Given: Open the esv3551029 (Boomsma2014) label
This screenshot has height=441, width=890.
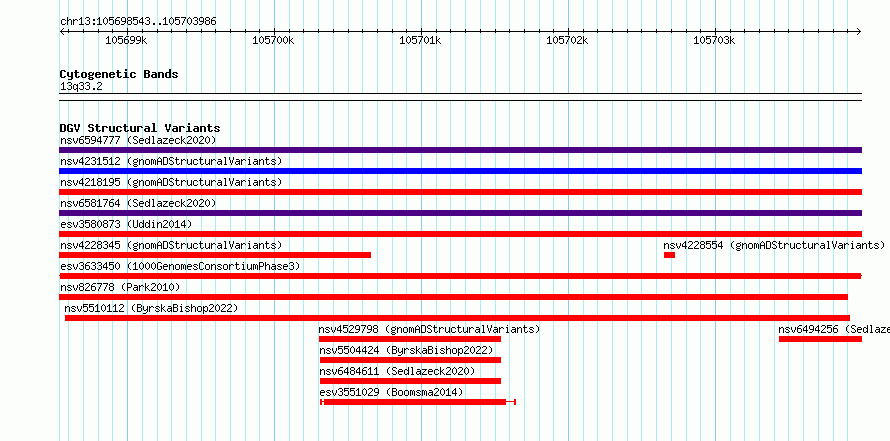Looking at the screenshot, I should point(391,392).
